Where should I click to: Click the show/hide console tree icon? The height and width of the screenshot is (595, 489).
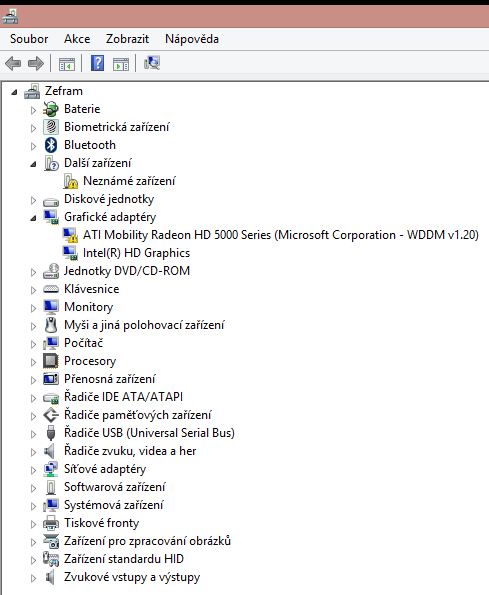coord(67,64)
